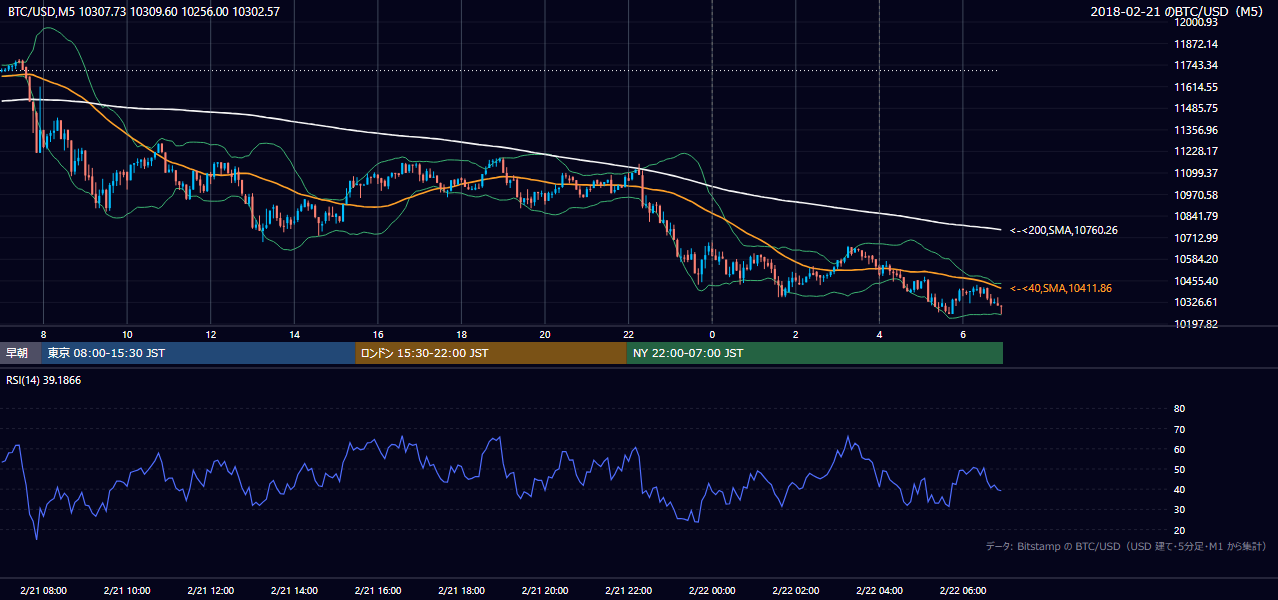Click price axis value 10970.58

click(1197, 195)
